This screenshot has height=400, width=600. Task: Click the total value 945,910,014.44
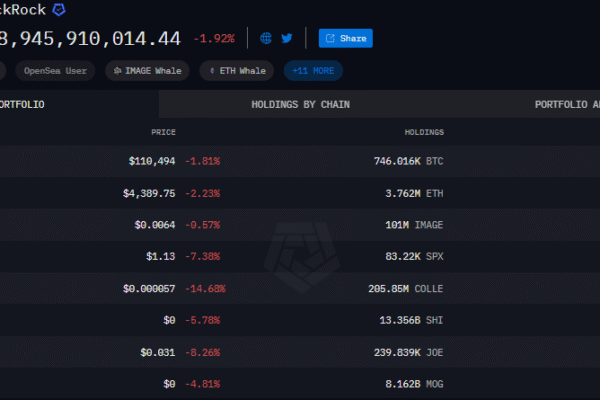coord(90,39)
